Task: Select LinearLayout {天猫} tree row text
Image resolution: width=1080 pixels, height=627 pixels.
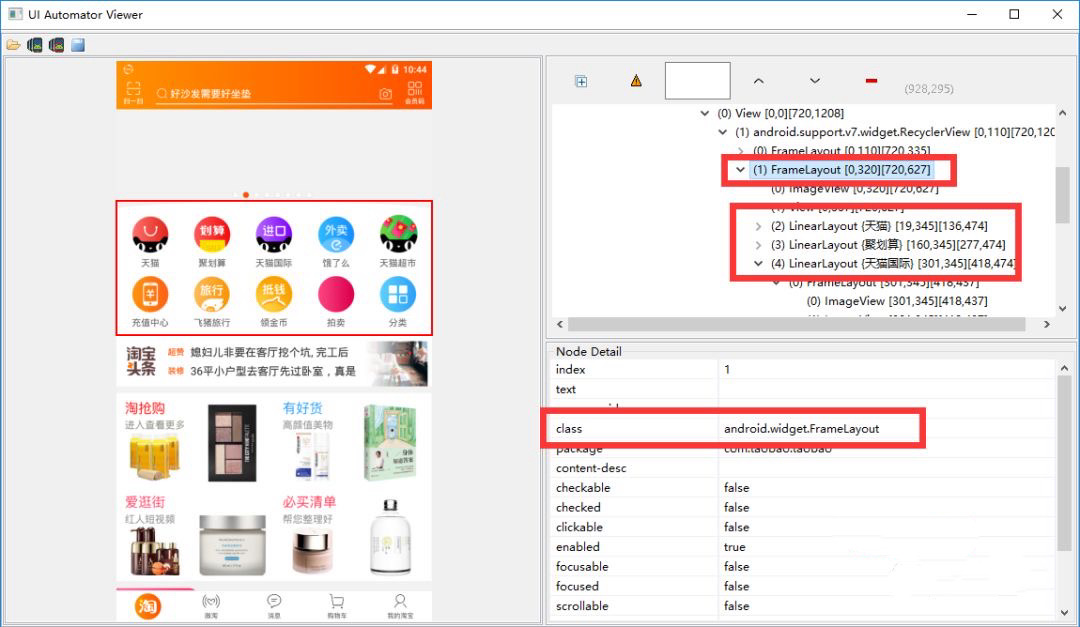Action: 879,226
